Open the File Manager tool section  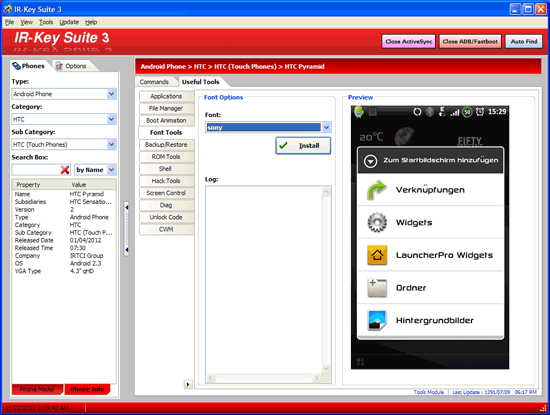166,108
